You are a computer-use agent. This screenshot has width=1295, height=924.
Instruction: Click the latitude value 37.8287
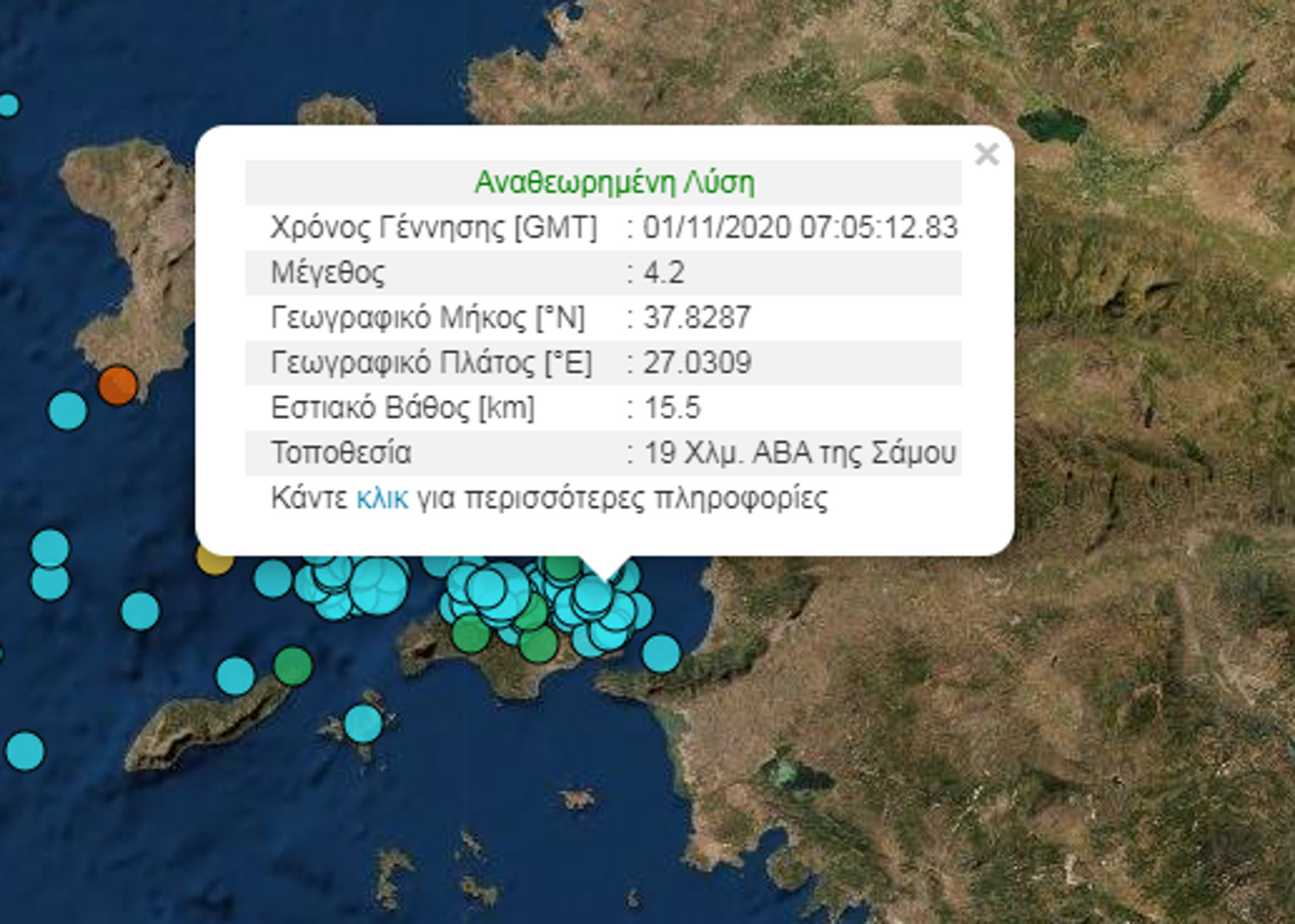[697, 317]
